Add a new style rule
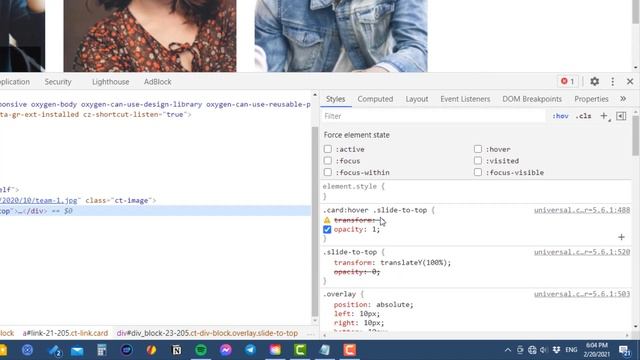Image resolution: width=640 pixels, height=360 pixels. (604, 116)
